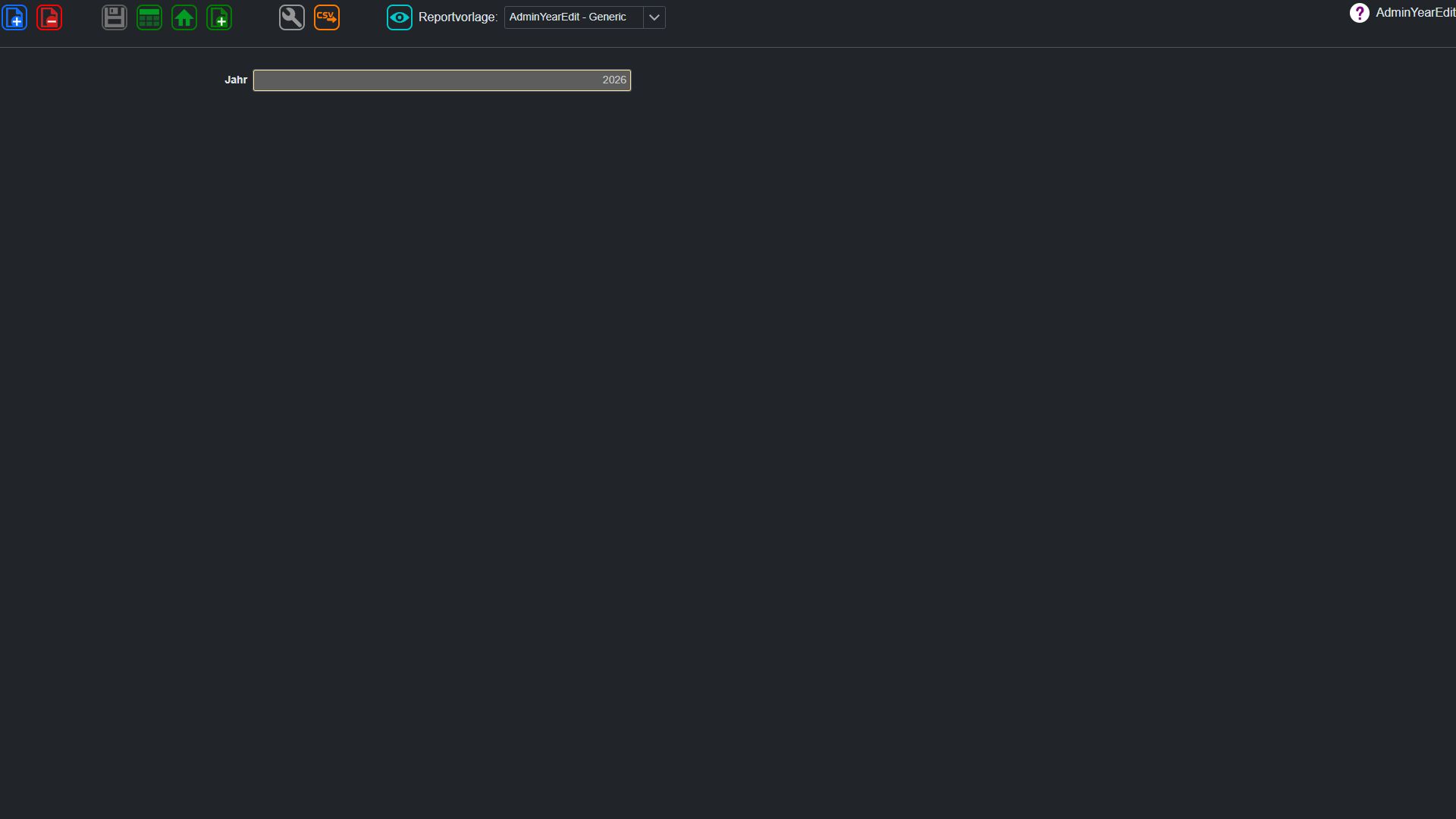The image size is (1456, 819).
Task: Export data using the orange CSV icon
Action: 327,17
